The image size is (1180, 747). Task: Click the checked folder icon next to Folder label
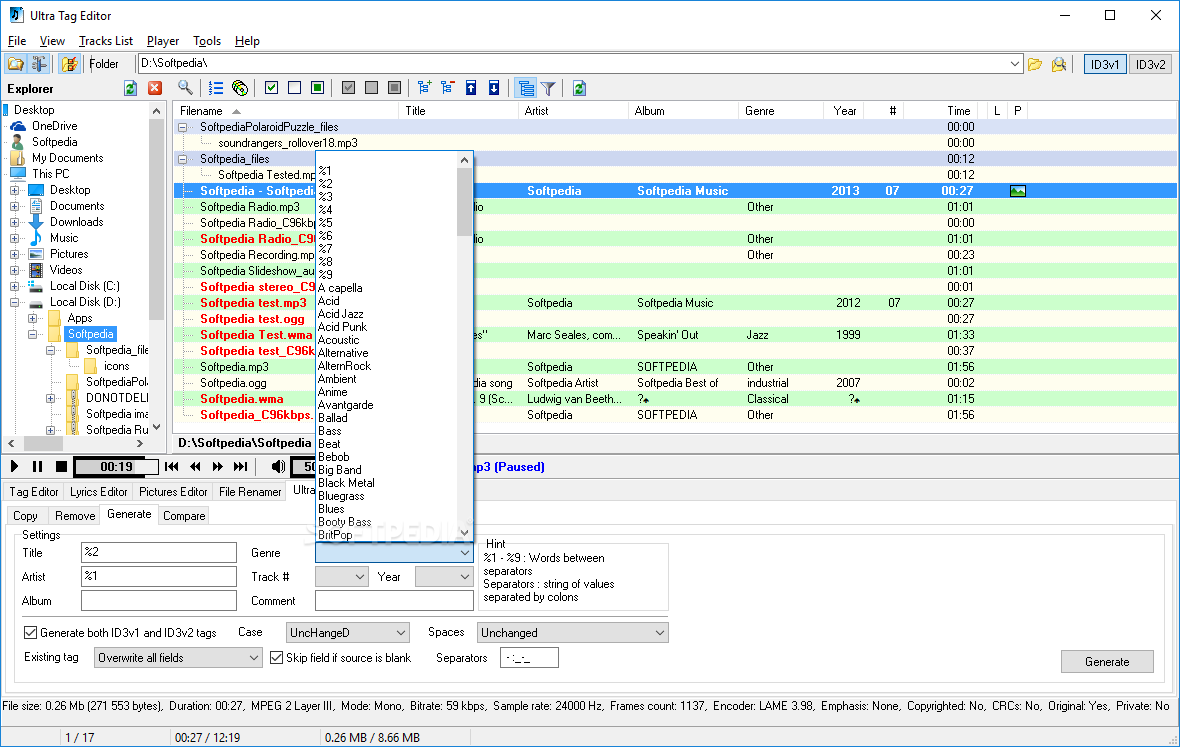click(69, 64)
